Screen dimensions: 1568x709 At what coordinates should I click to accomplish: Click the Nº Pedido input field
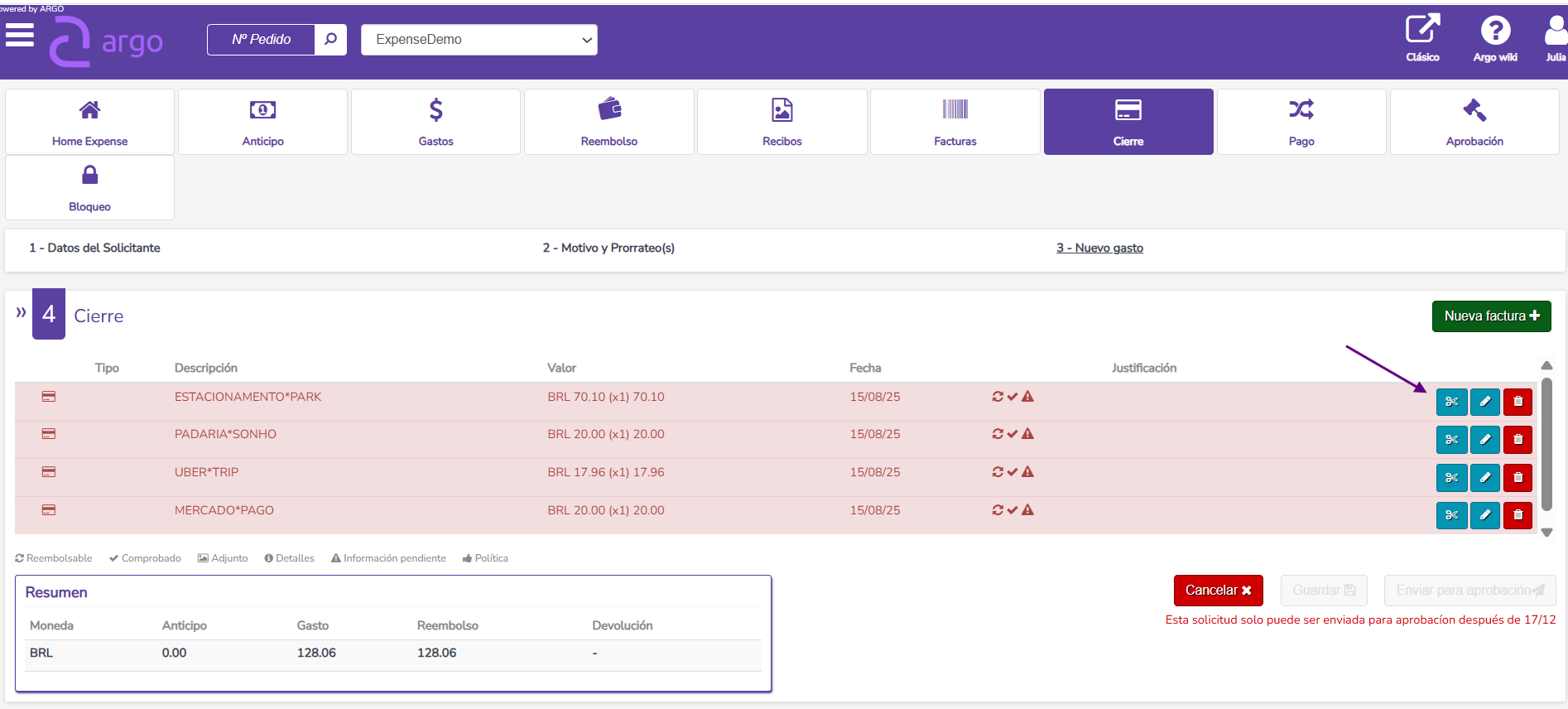[262, 40]
